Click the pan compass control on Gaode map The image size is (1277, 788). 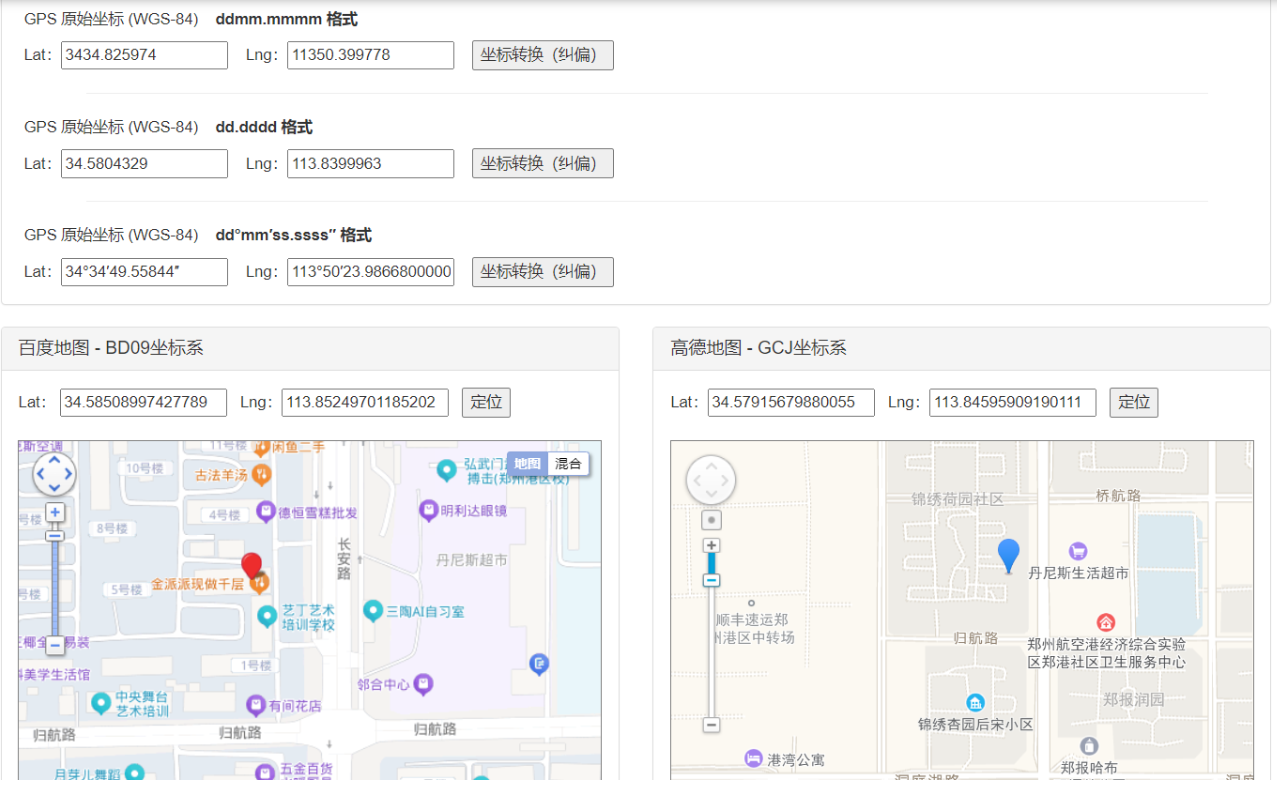tap(711, 481)
